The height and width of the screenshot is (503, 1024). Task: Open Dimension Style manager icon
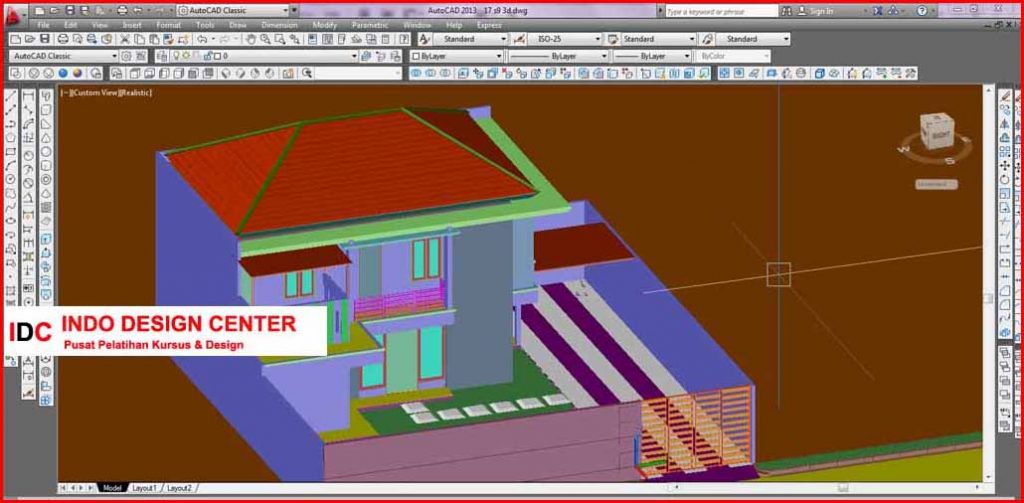pyautogui.click(x=519, y=39)
